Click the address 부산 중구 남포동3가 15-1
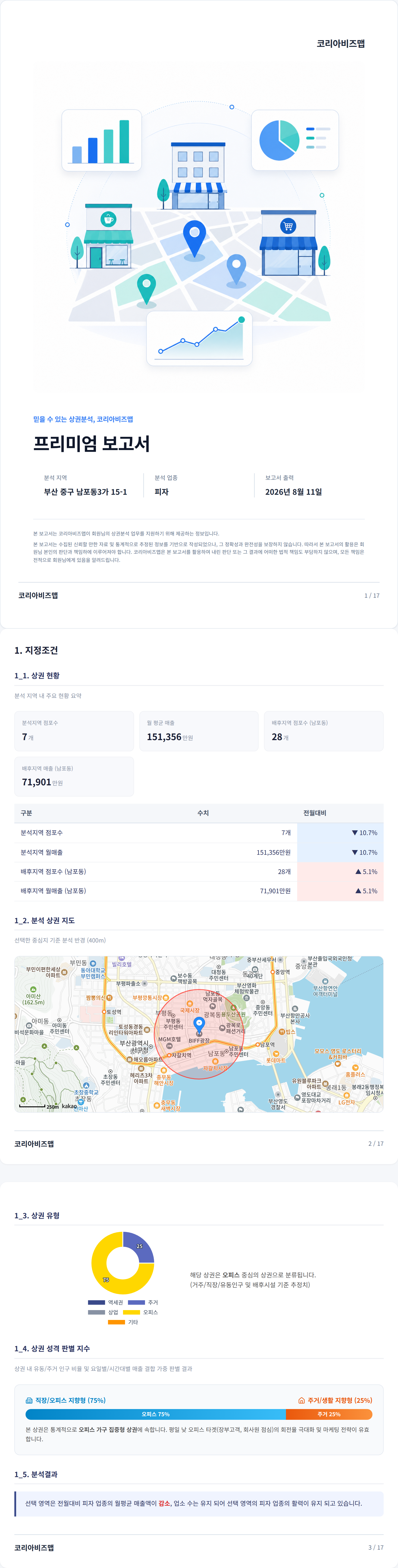The width and height of the screenshot is (398, 1568). coord(85,492)
